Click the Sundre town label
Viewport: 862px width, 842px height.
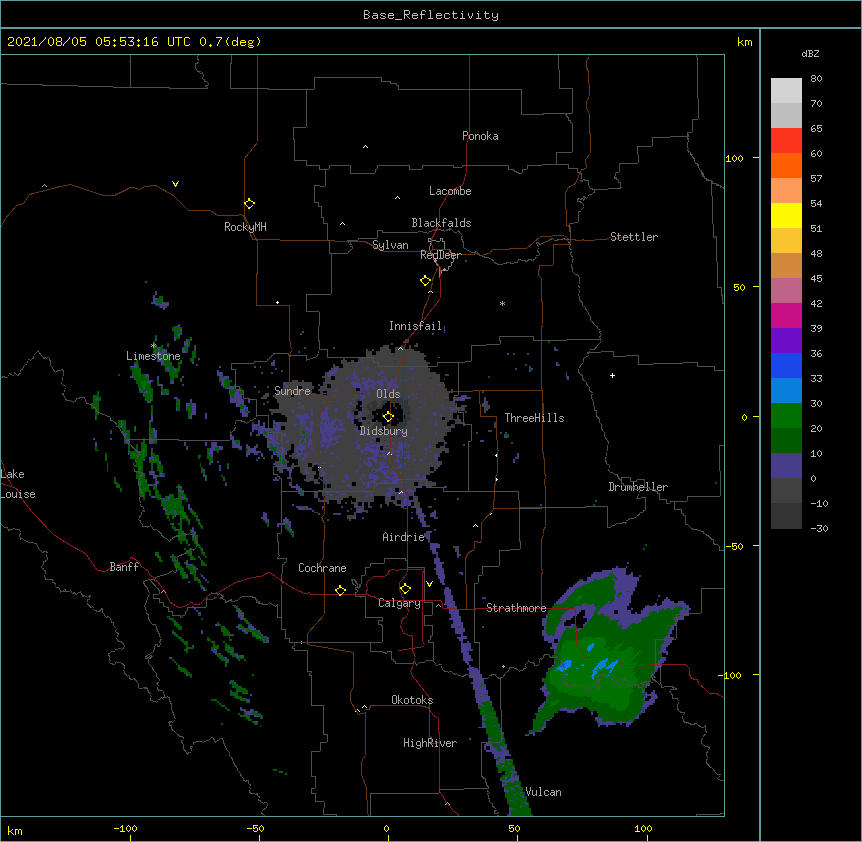pos(292,391)
